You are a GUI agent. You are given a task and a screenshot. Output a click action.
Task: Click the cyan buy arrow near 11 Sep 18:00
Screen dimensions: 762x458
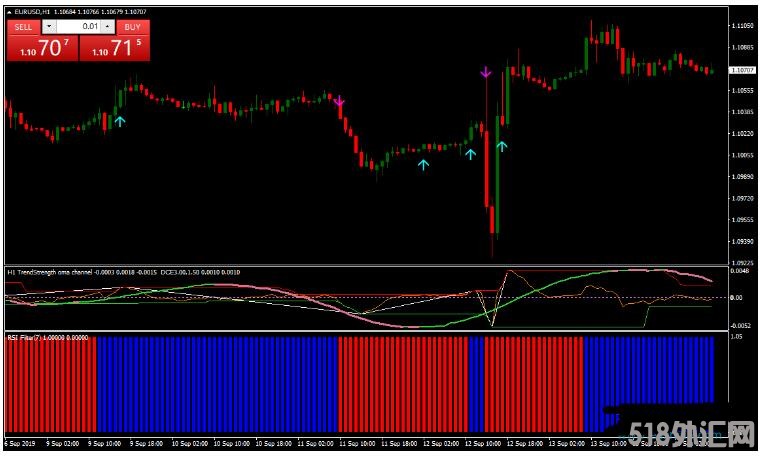click(x=423, y=165)
